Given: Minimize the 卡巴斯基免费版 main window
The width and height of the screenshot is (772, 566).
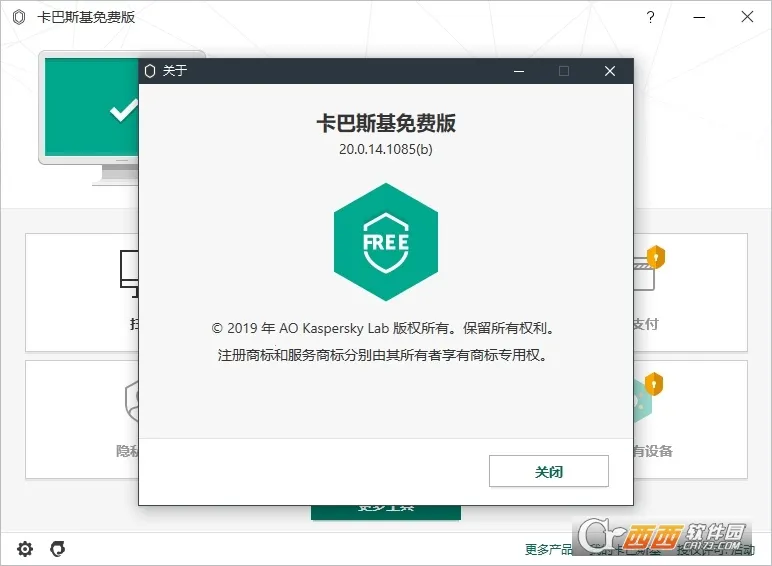Looking at the screenshot, I should pyautogui.click(x=699, y=17).
